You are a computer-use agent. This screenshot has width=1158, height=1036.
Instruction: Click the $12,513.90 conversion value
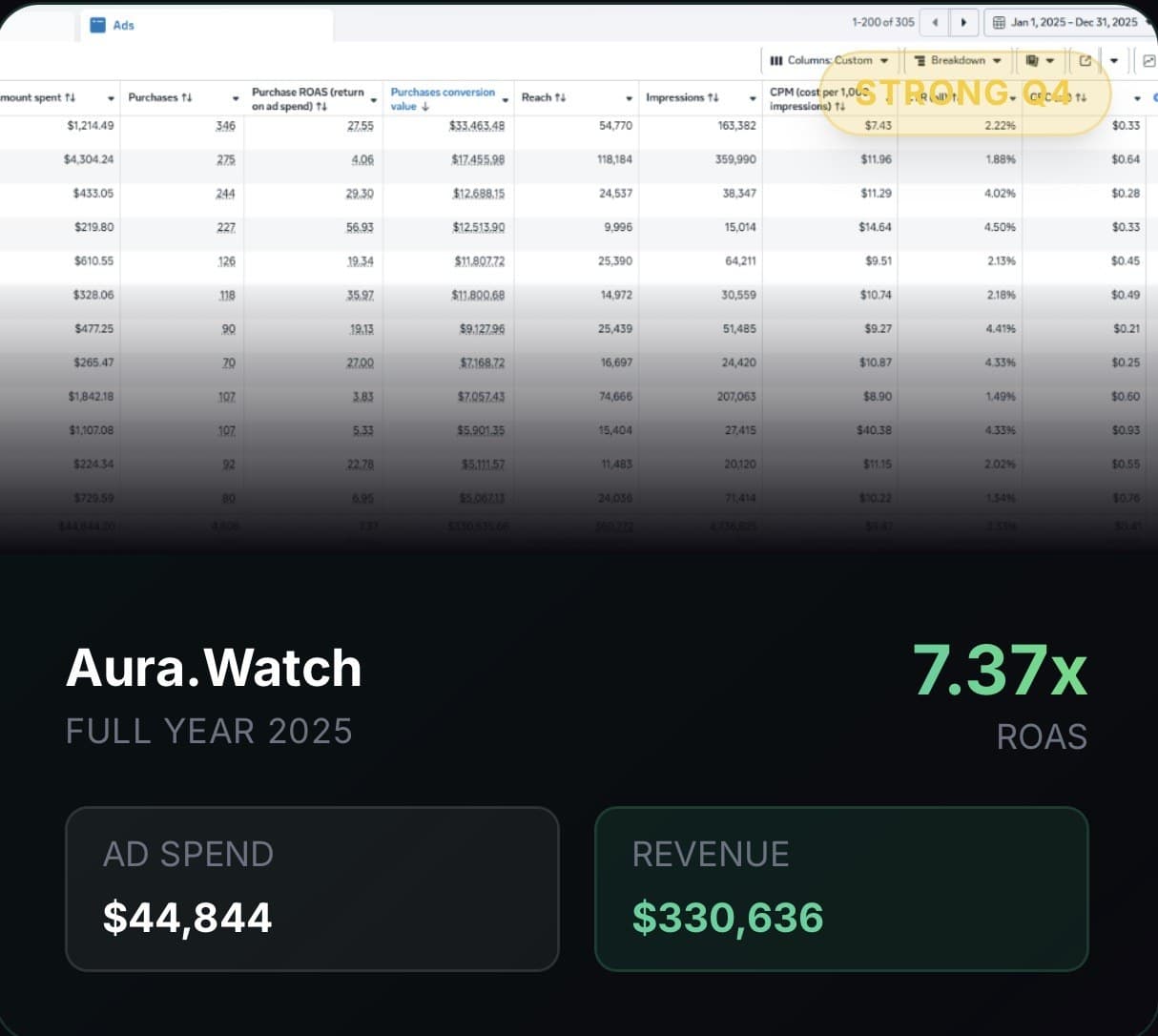coord(479,227)
